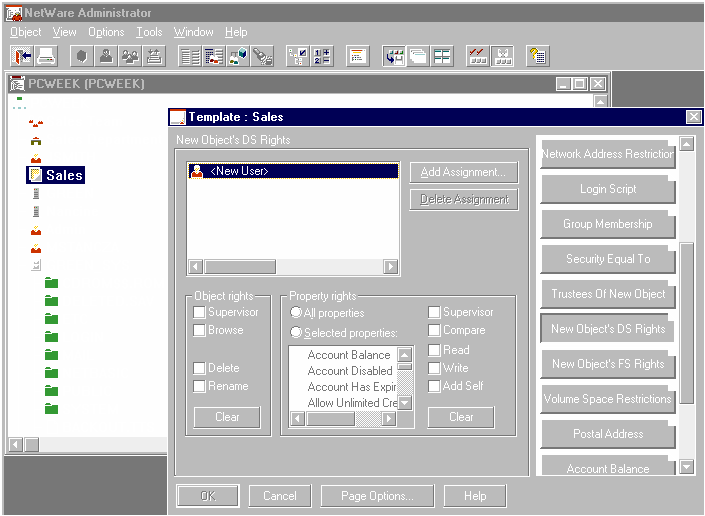Click the New User icon in assignment list
705x516 pixels.
point(196,171)
